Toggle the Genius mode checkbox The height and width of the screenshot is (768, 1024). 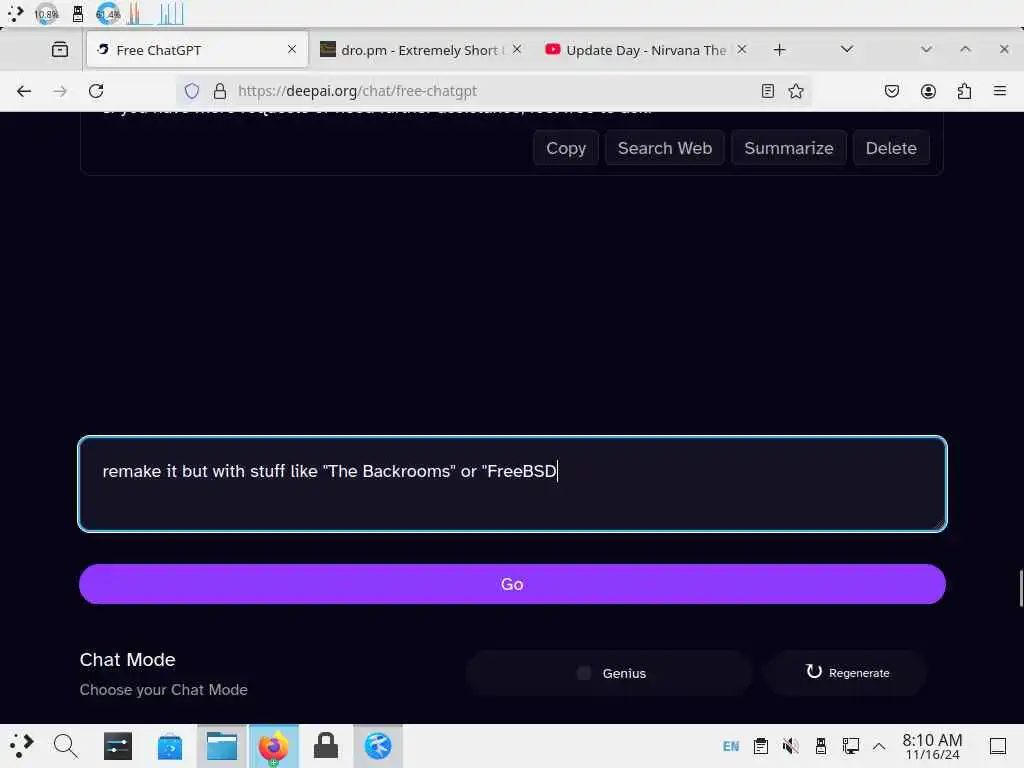[584, 673]
